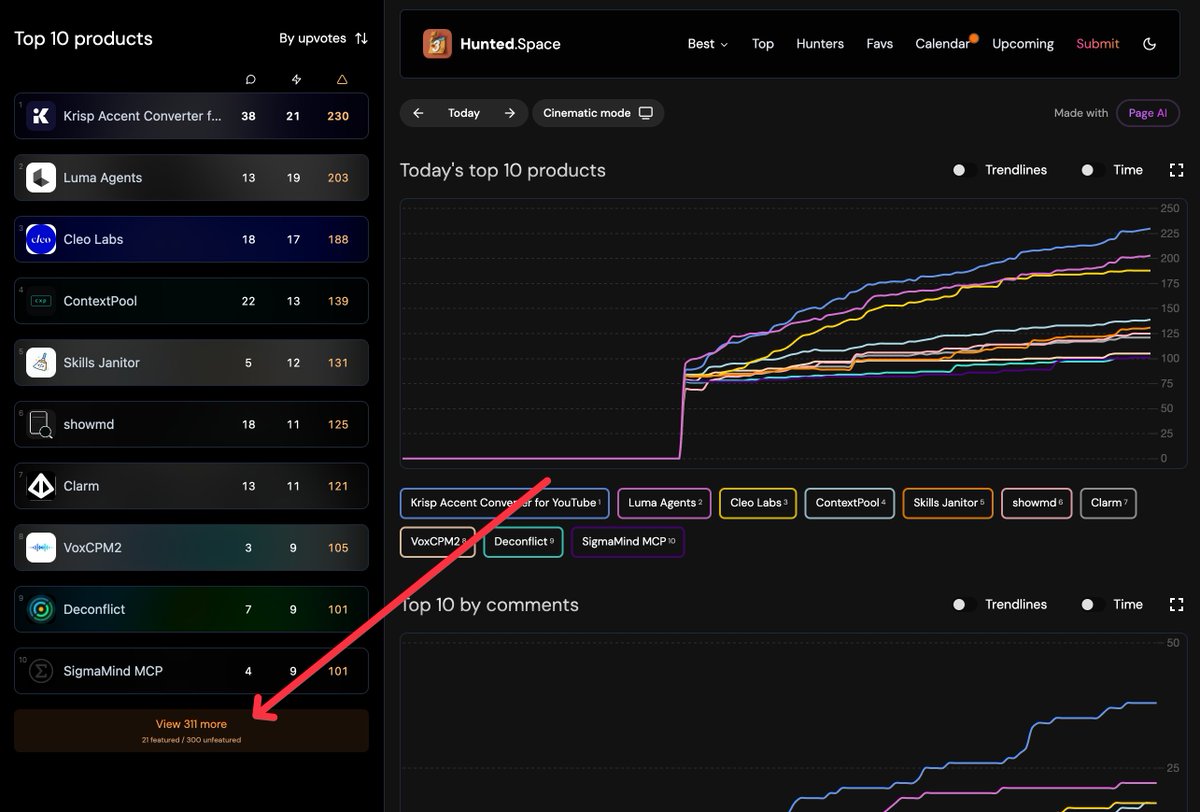Expand View 311 more products
Screen dimensions: 1200x812
point(191,731)
